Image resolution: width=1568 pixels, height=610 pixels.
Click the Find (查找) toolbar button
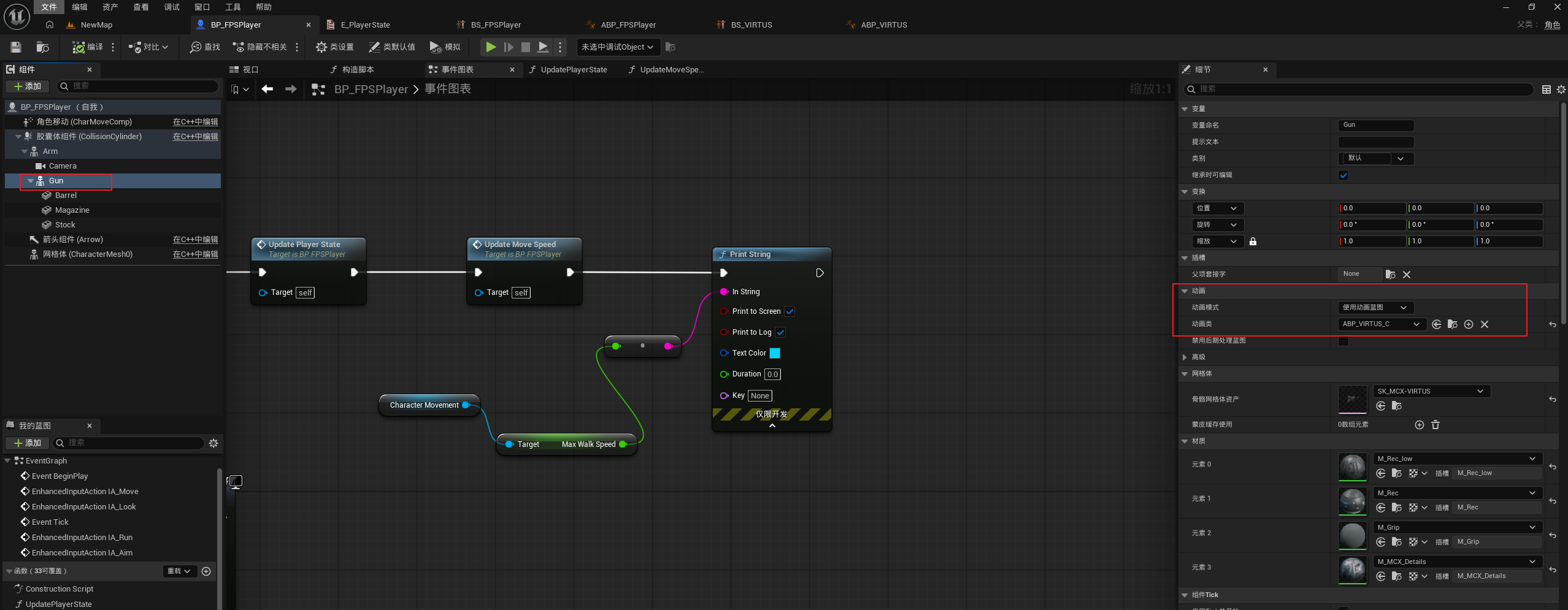point(205,47)
